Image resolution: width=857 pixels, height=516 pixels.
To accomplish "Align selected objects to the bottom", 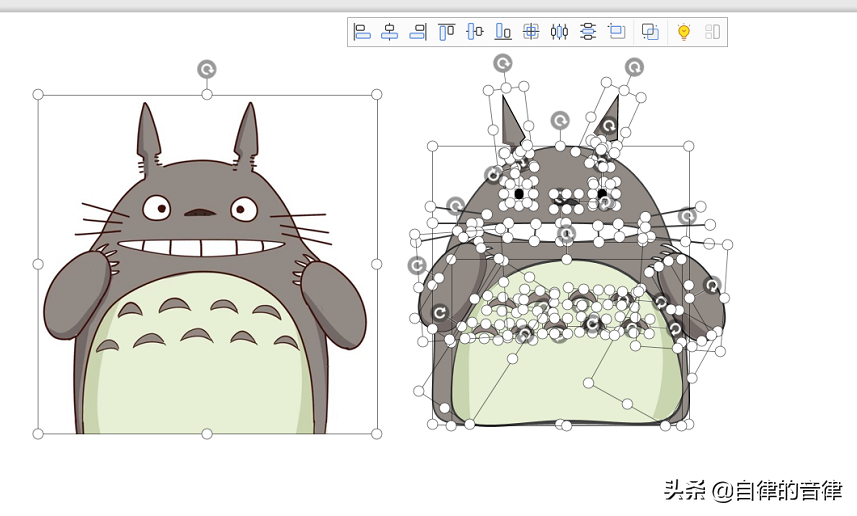I will pos(503,32).
